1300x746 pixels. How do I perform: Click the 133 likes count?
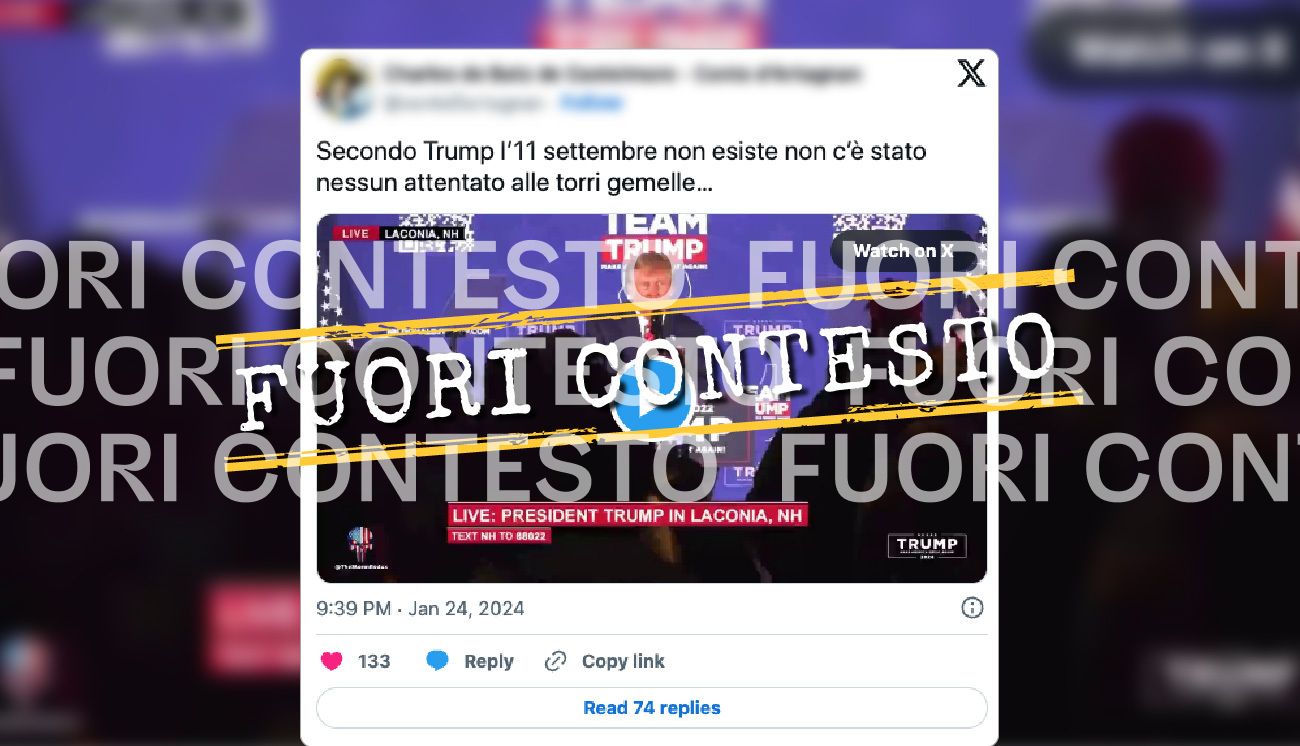tap(374, 661)
